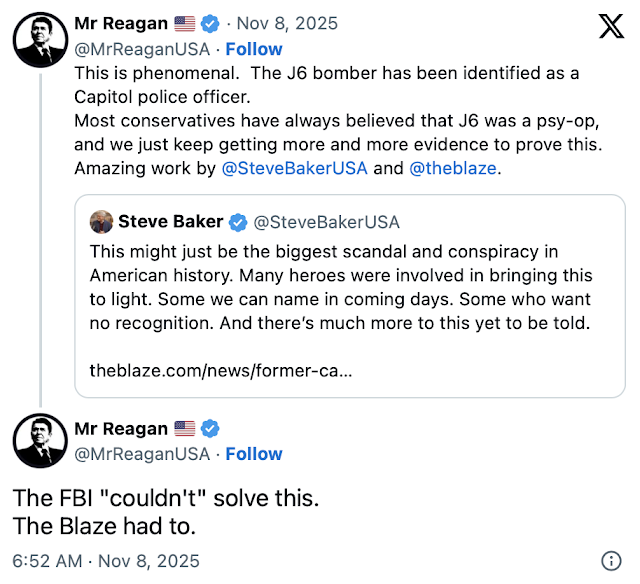Click the X logo icon
Viewport: 640px width, 584px height.
[x=610, y=27]
